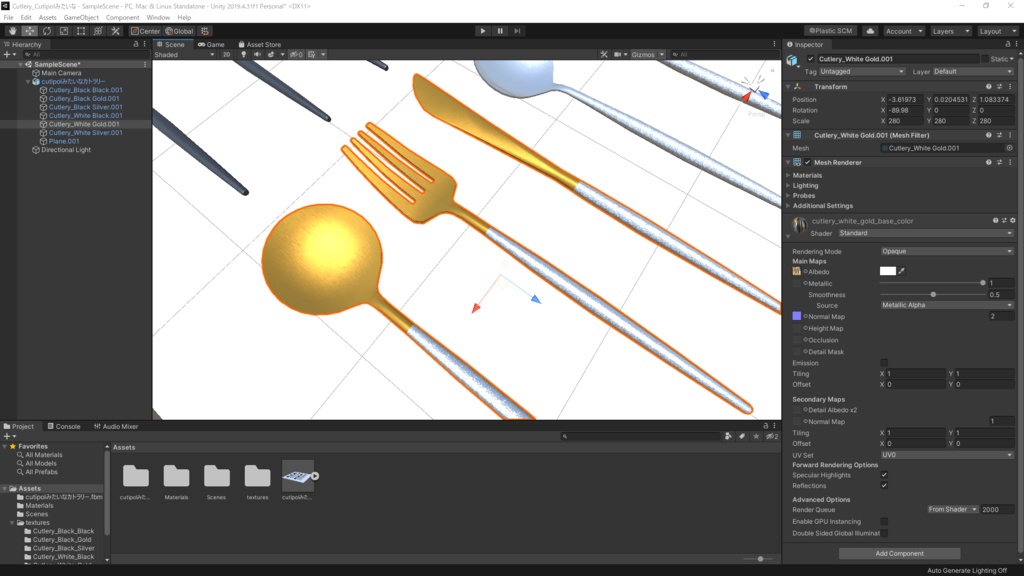
Task: Select the Scale tool in the toolbar
Action: pyautogui.click(x=63, y=31)
